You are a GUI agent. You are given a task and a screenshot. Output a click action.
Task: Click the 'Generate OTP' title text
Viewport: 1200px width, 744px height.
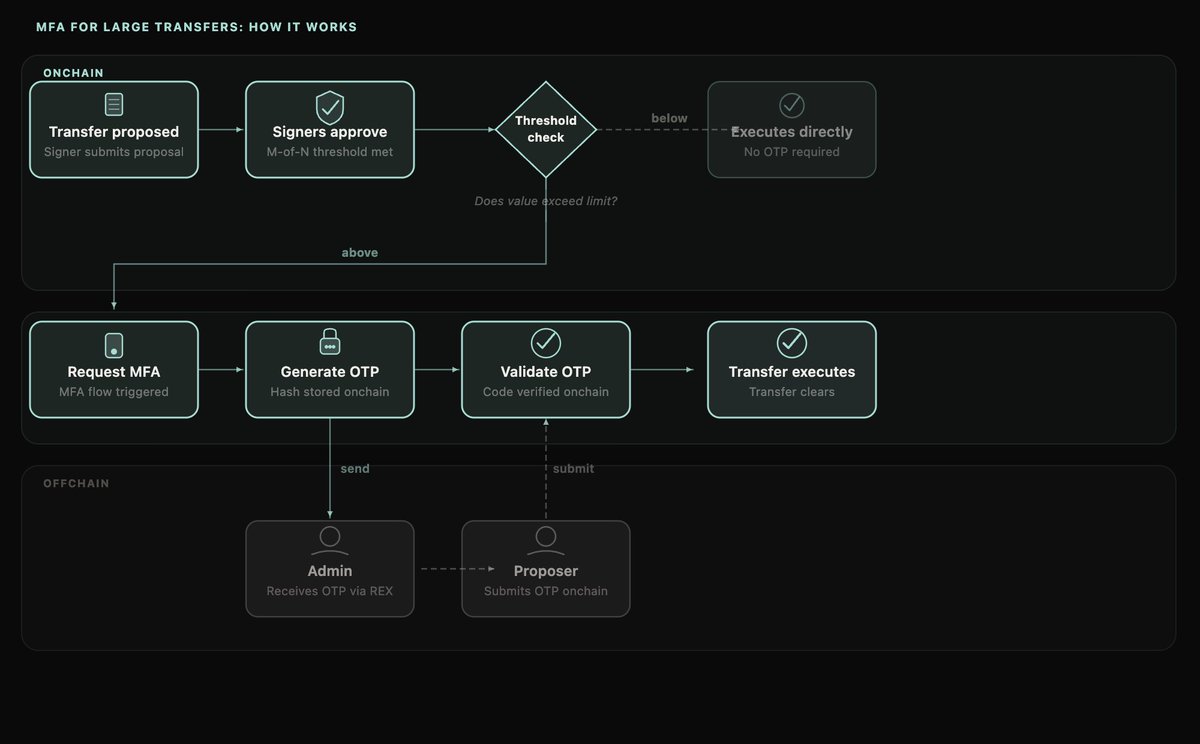330,372
